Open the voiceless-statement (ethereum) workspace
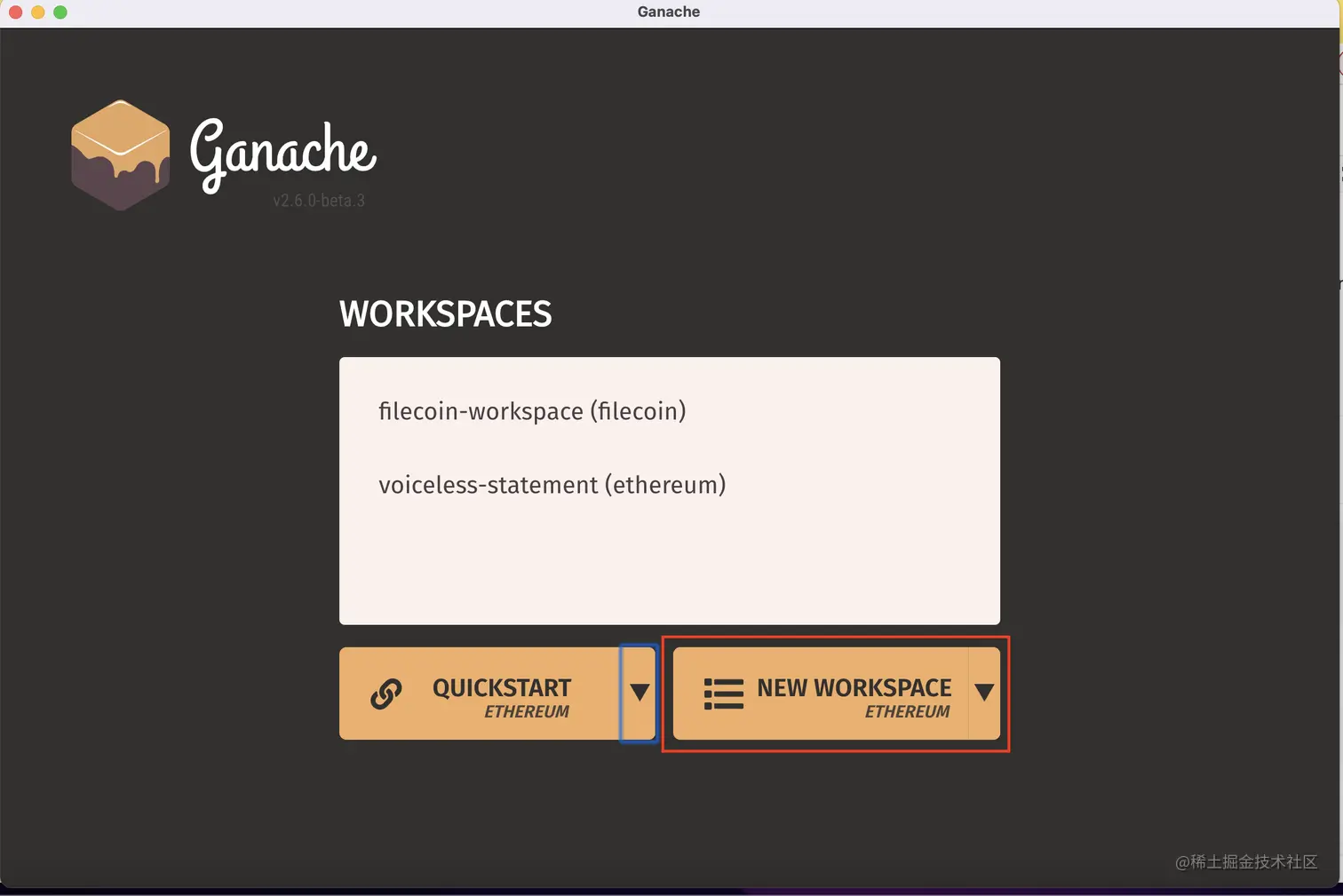 coord(552,485)
